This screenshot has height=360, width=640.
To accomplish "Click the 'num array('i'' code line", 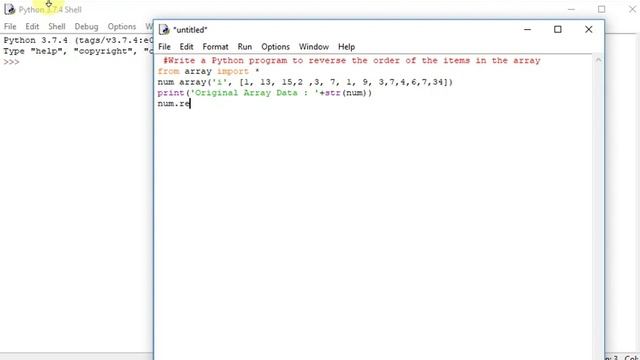I will (305, 82).
